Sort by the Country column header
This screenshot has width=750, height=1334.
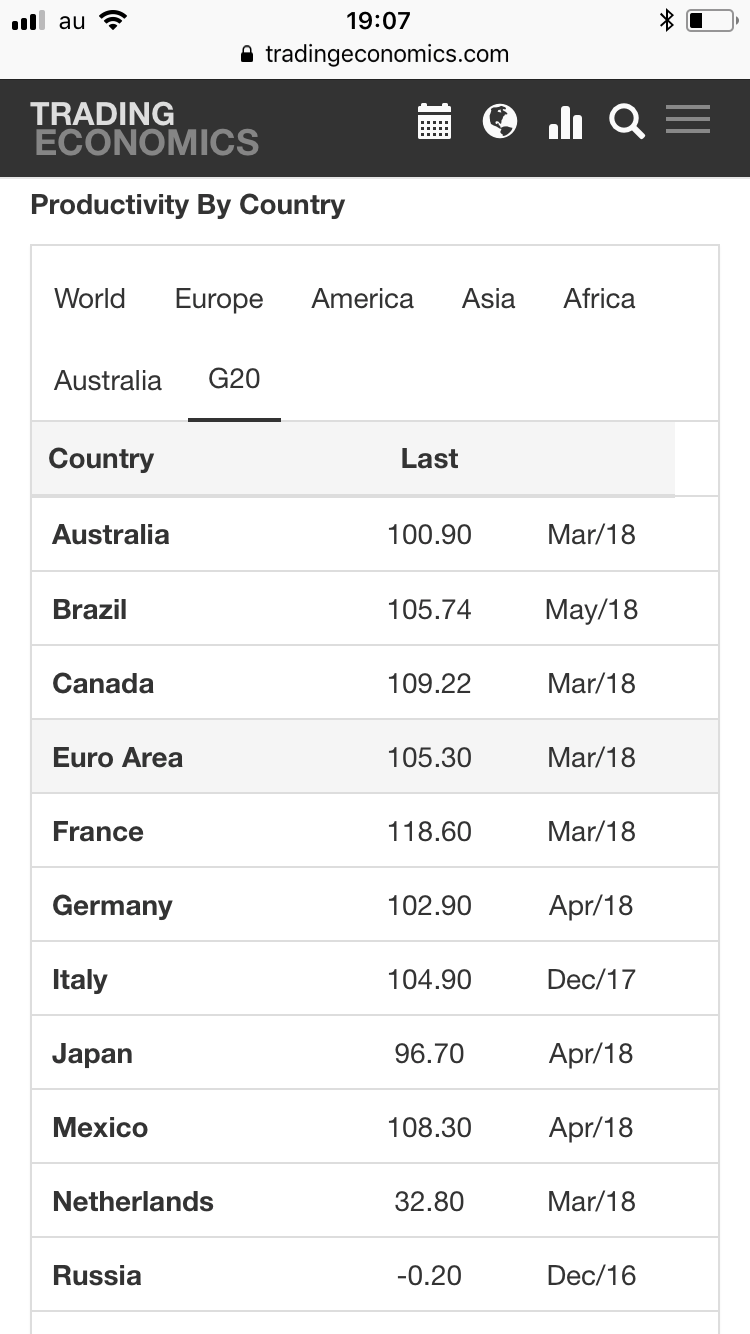click(x=101, y=459)
